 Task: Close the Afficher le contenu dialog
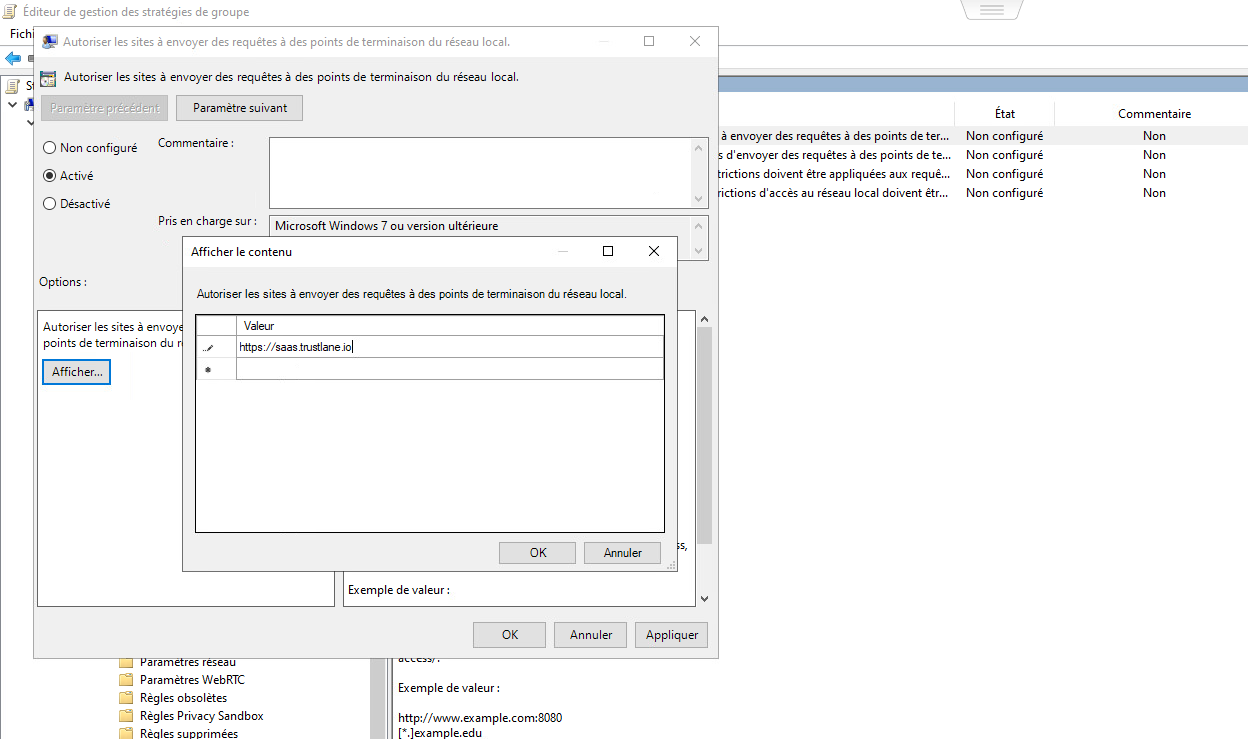[x=654, y=252]
